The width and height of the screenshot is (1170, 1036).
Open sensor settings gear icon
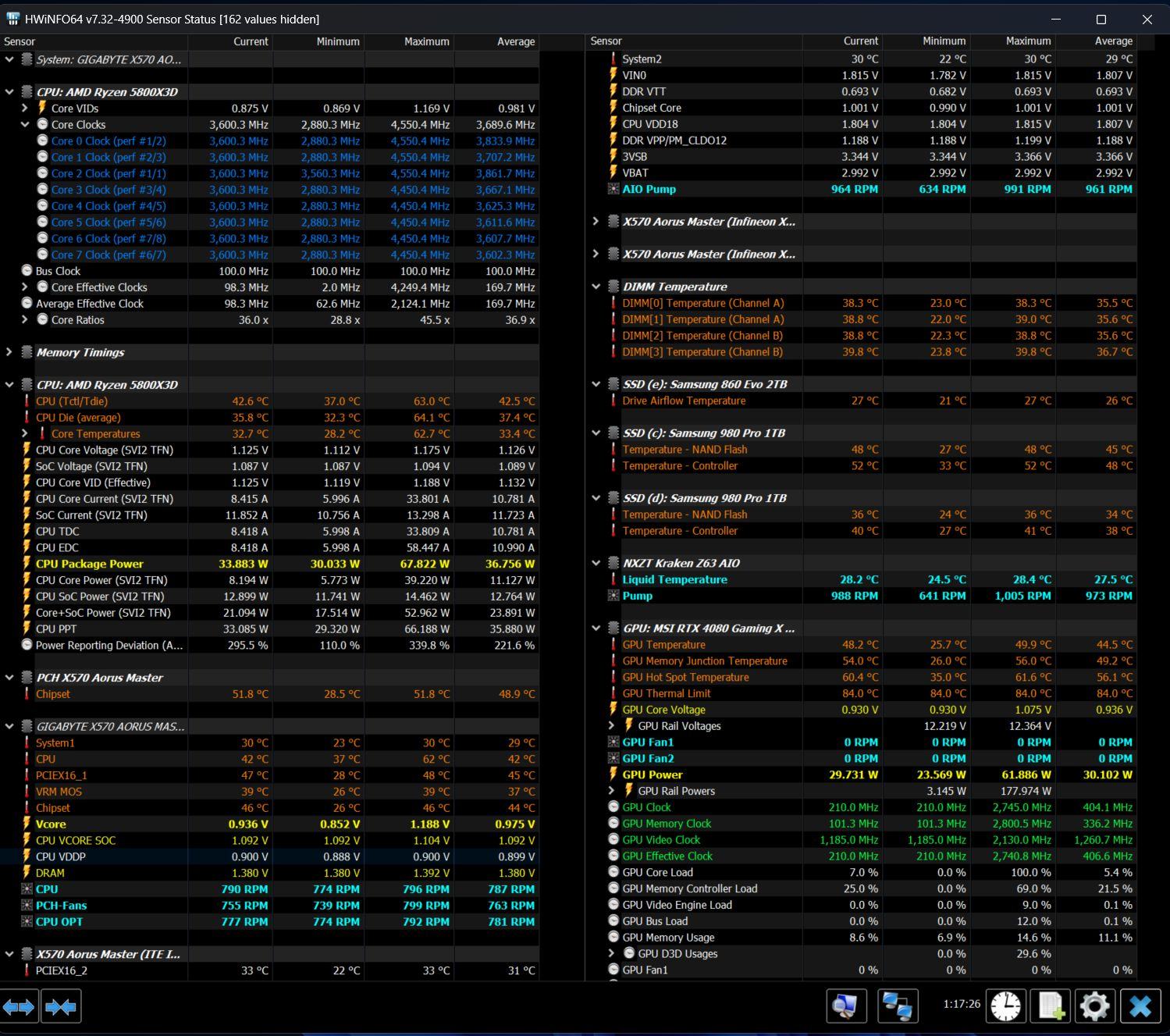[1095, 1006]
